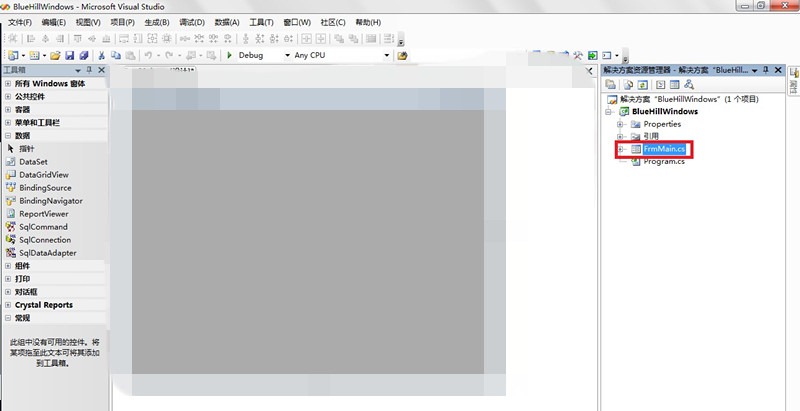Click the Redo arrow icon
Screen dimensions: 800x411
click(169, 55)
